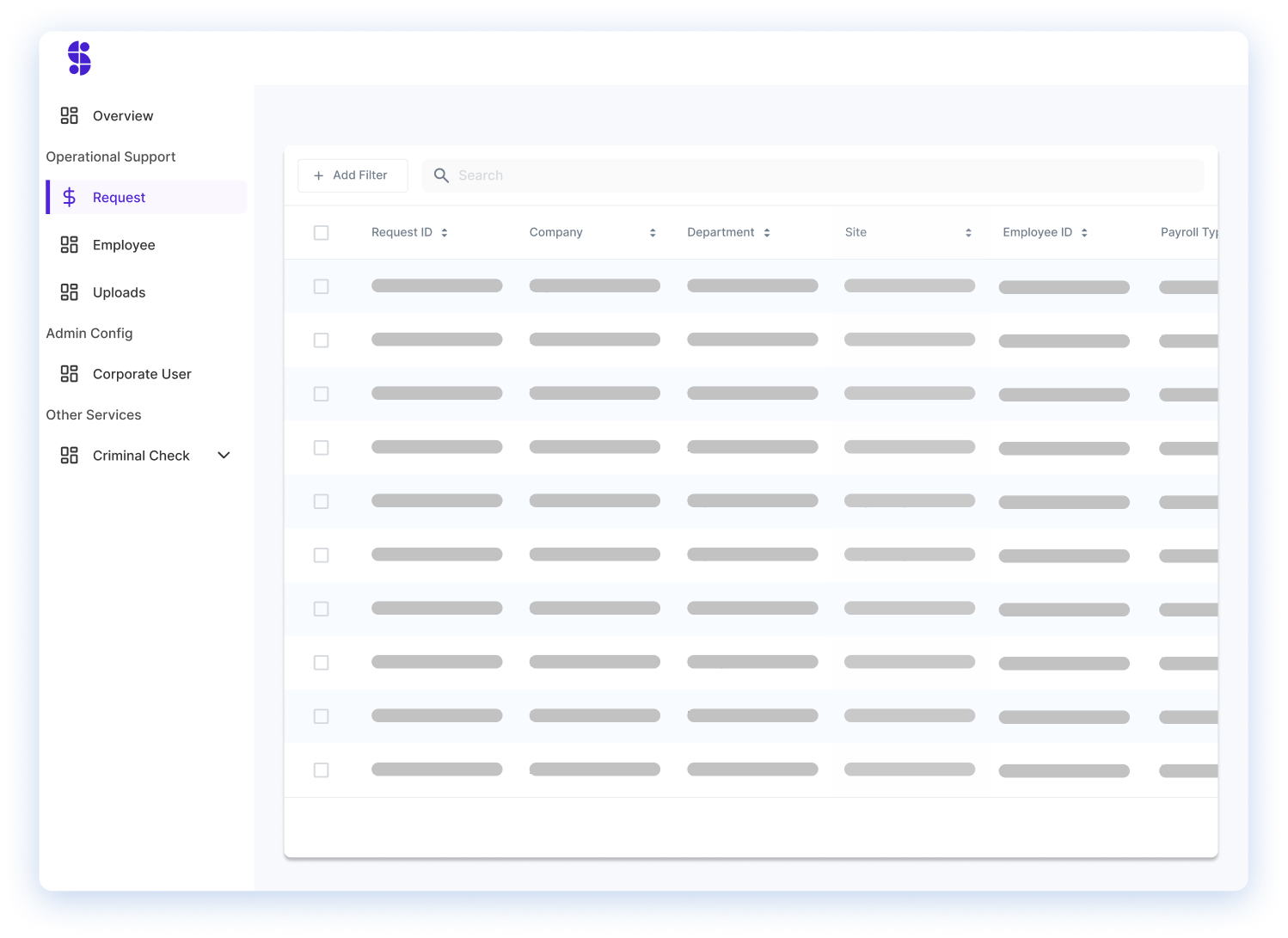Check the first table row checkbox
This screenshot has width=1288, height=938.
pyautogui.click(x=322, y=286)
